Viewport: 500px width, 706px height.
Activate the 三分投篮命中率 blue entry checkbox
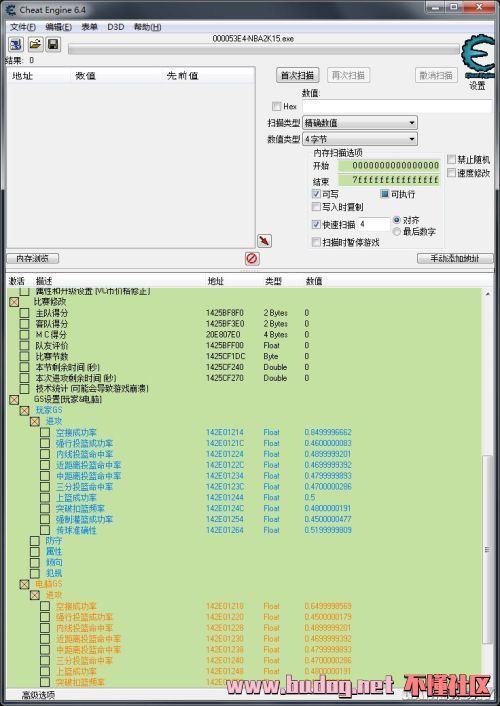(x=45, y=486)
